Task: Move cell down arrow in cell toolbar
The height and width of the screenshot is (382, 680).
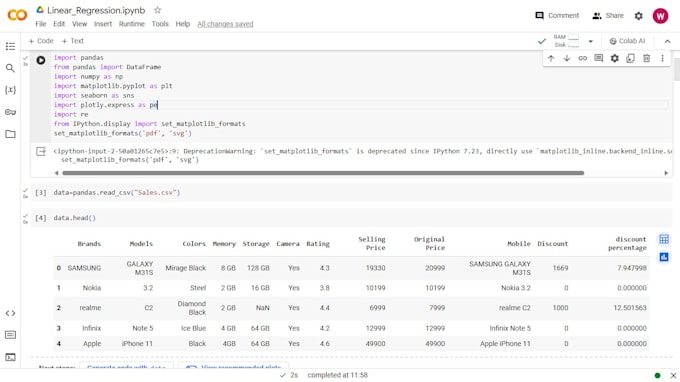Action: pos(567,58)
